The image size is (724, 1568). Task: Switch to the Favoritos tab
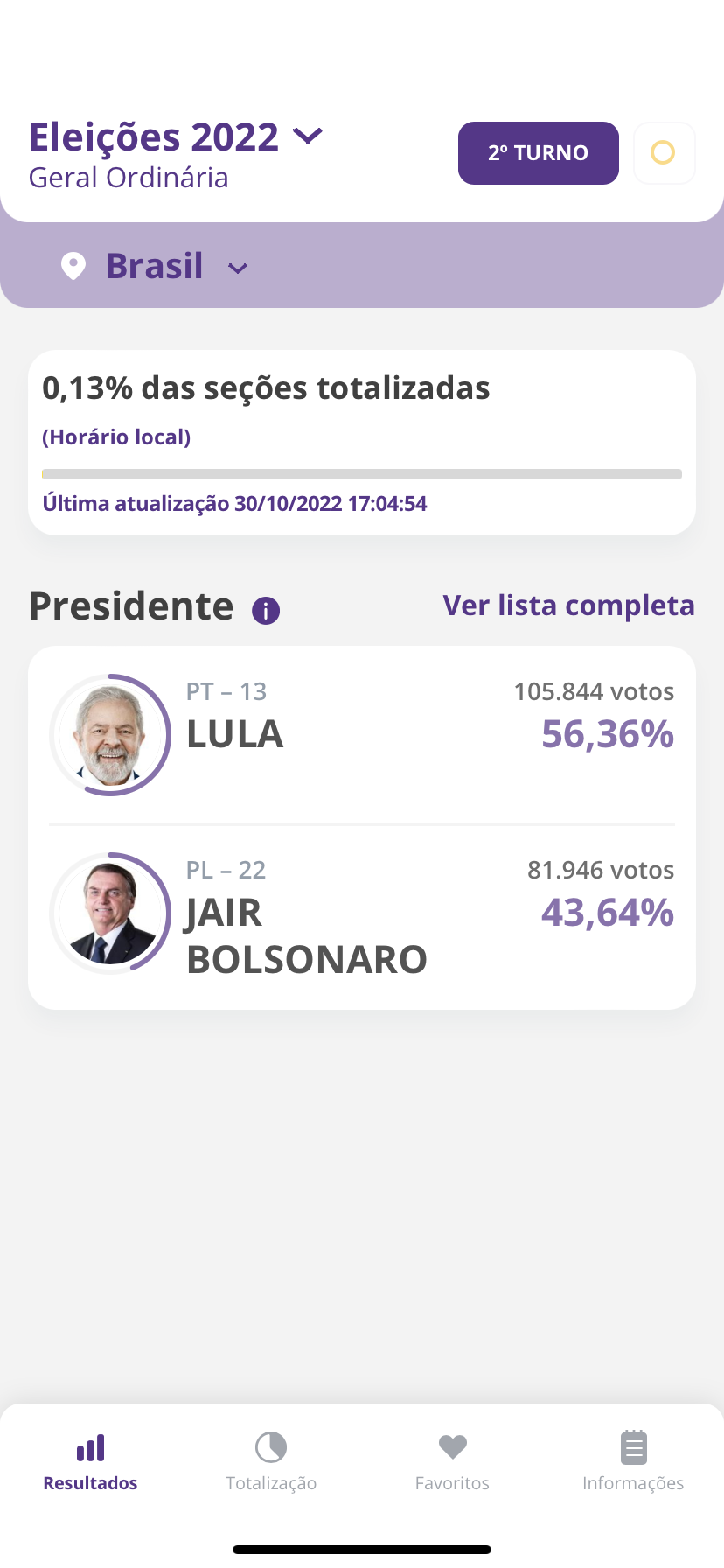452,1482
